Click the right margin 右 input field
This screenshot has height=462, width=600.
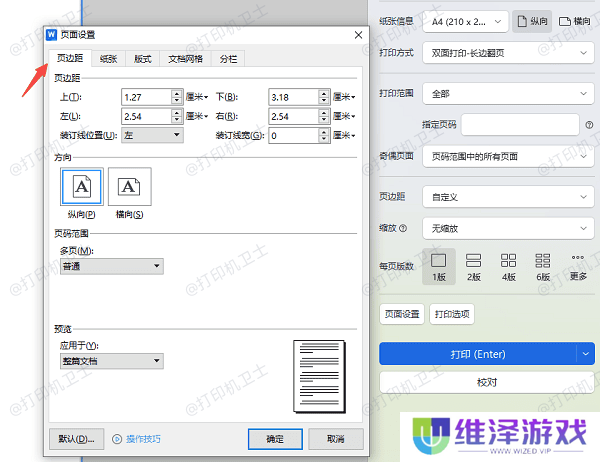(293, 116)
